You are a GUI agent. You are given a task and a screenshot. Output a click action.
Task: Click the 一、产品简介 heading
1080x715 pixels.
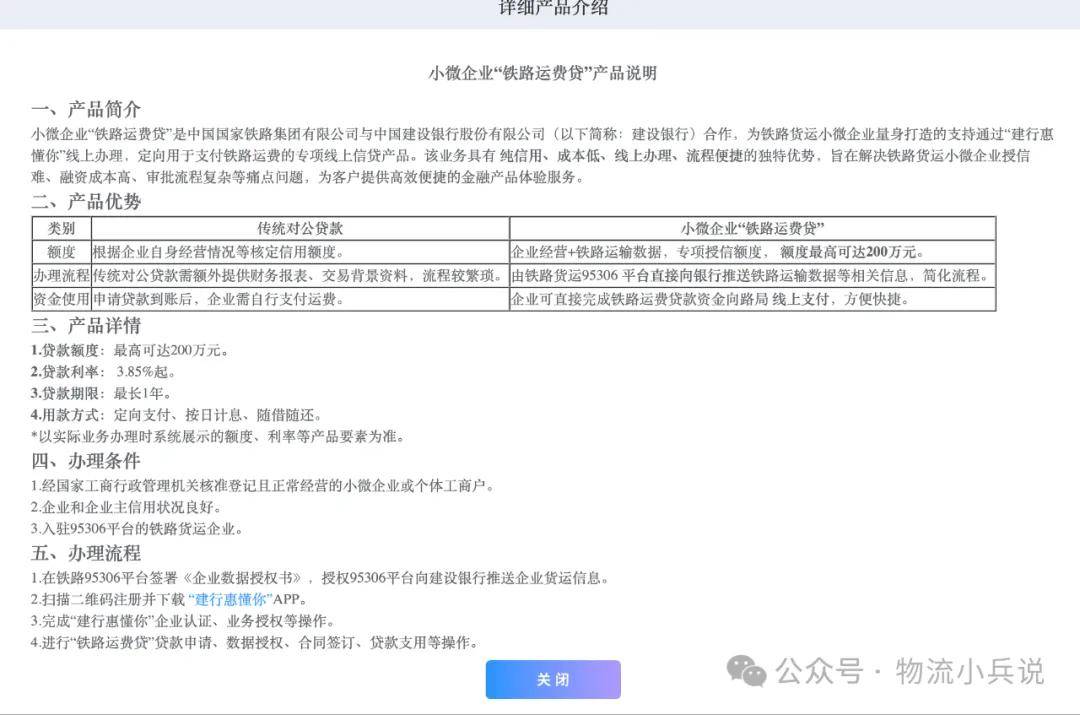tap(86, 109)
